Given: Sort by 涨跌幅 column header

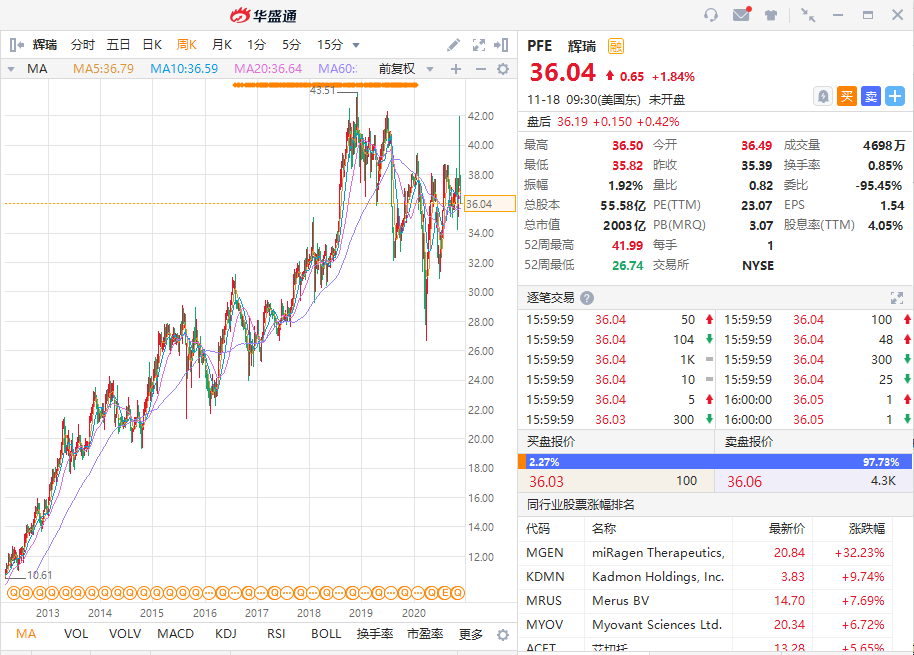Looking at the screenshot, I should tap(867, 529).
